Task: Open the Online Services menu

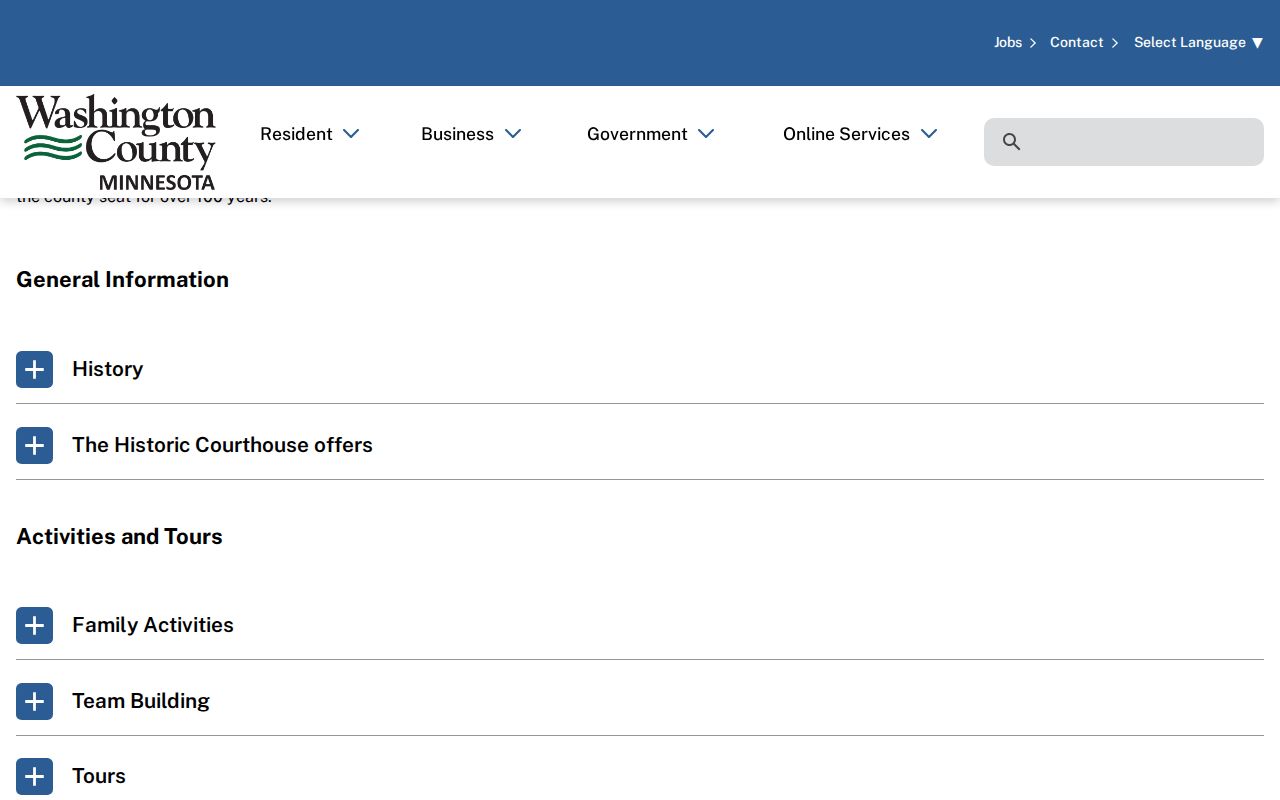Action: (x=860, y=134)
